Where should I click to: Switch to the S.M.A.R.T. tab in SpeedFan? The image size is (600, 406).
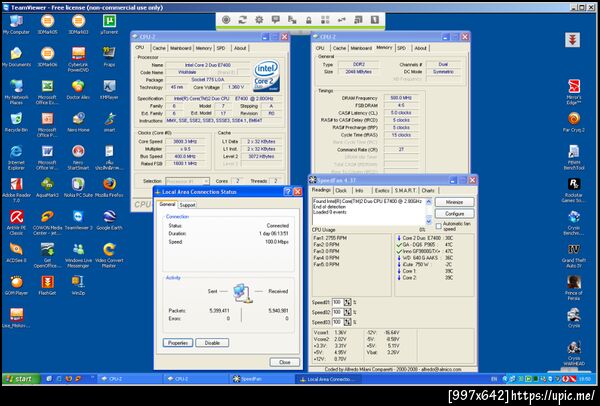point(405,191)
